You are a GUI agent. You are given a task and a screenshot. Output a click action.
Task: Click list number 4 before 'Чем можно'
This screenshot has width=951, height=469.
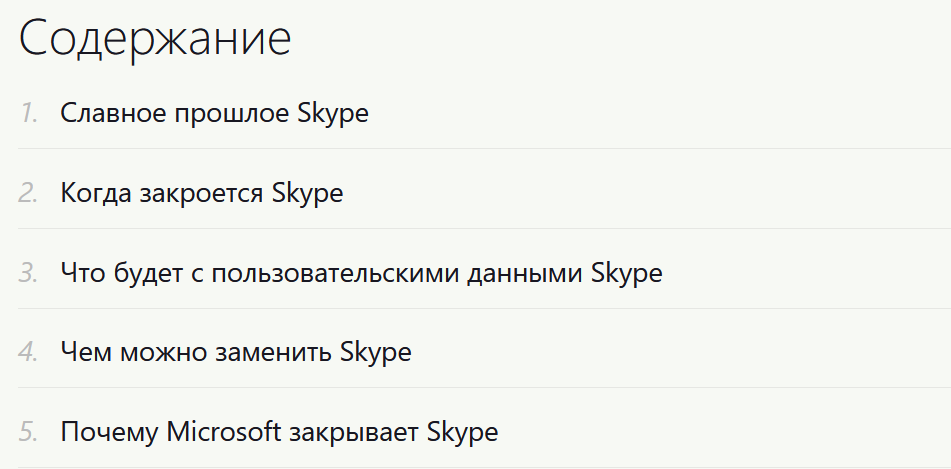29,352
